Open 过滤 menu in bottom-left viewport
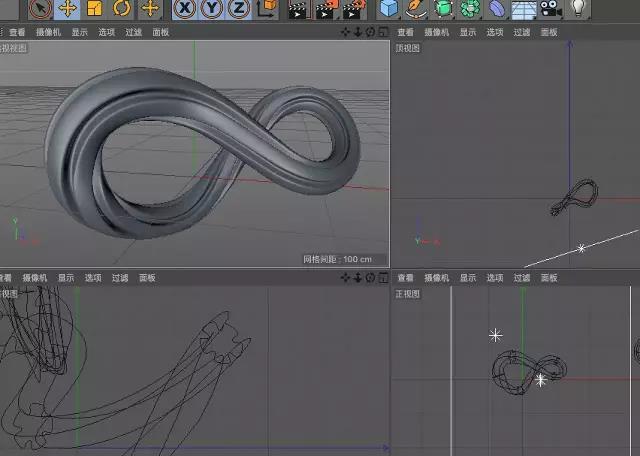This screenshot has height=456, width=640. coord(120,278)
